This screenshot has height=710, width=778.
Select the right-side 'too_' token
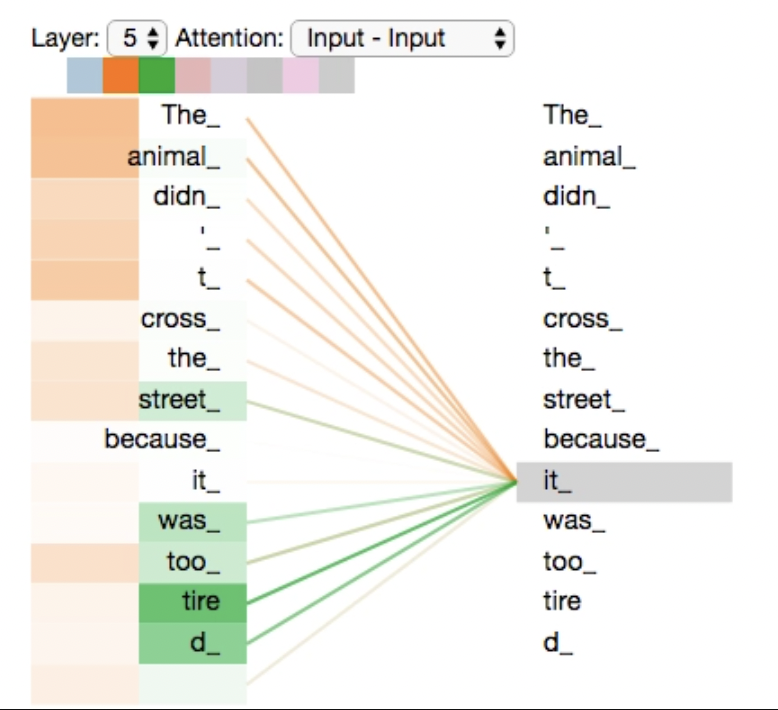coord(570,562)
